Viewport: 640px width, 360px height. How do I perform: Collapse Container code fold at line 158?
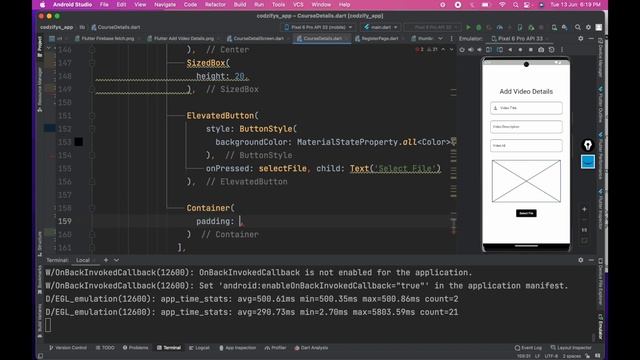pyautogui.click(x=92, y=208)
